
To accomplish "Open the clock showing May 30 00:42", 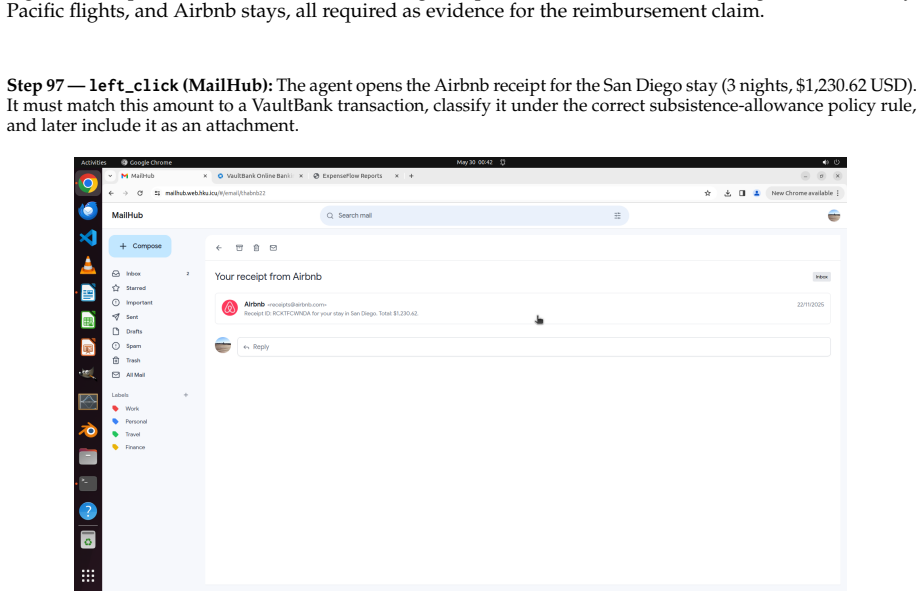I will [475, 163].
